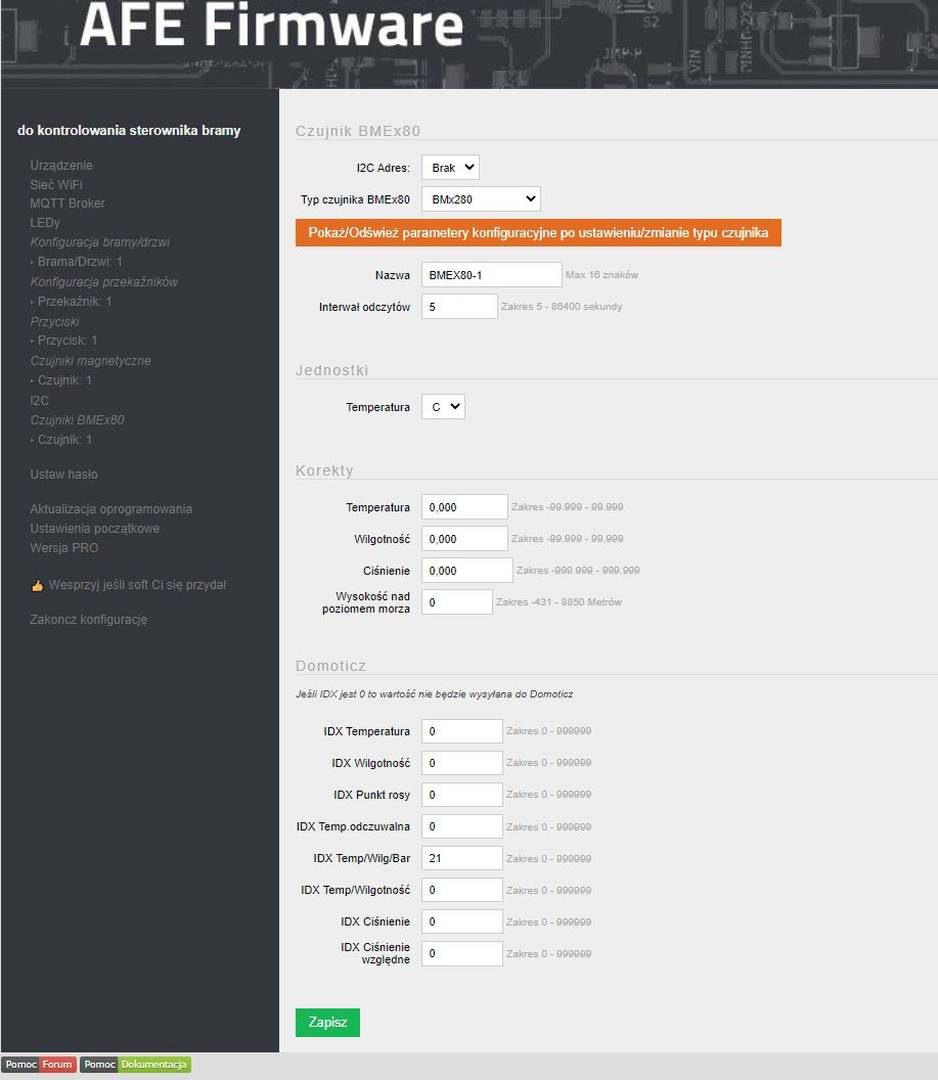938x1080 pixels.
Task: Open the Pomoc Dokumentacja badge
Action: point(135,1065)
